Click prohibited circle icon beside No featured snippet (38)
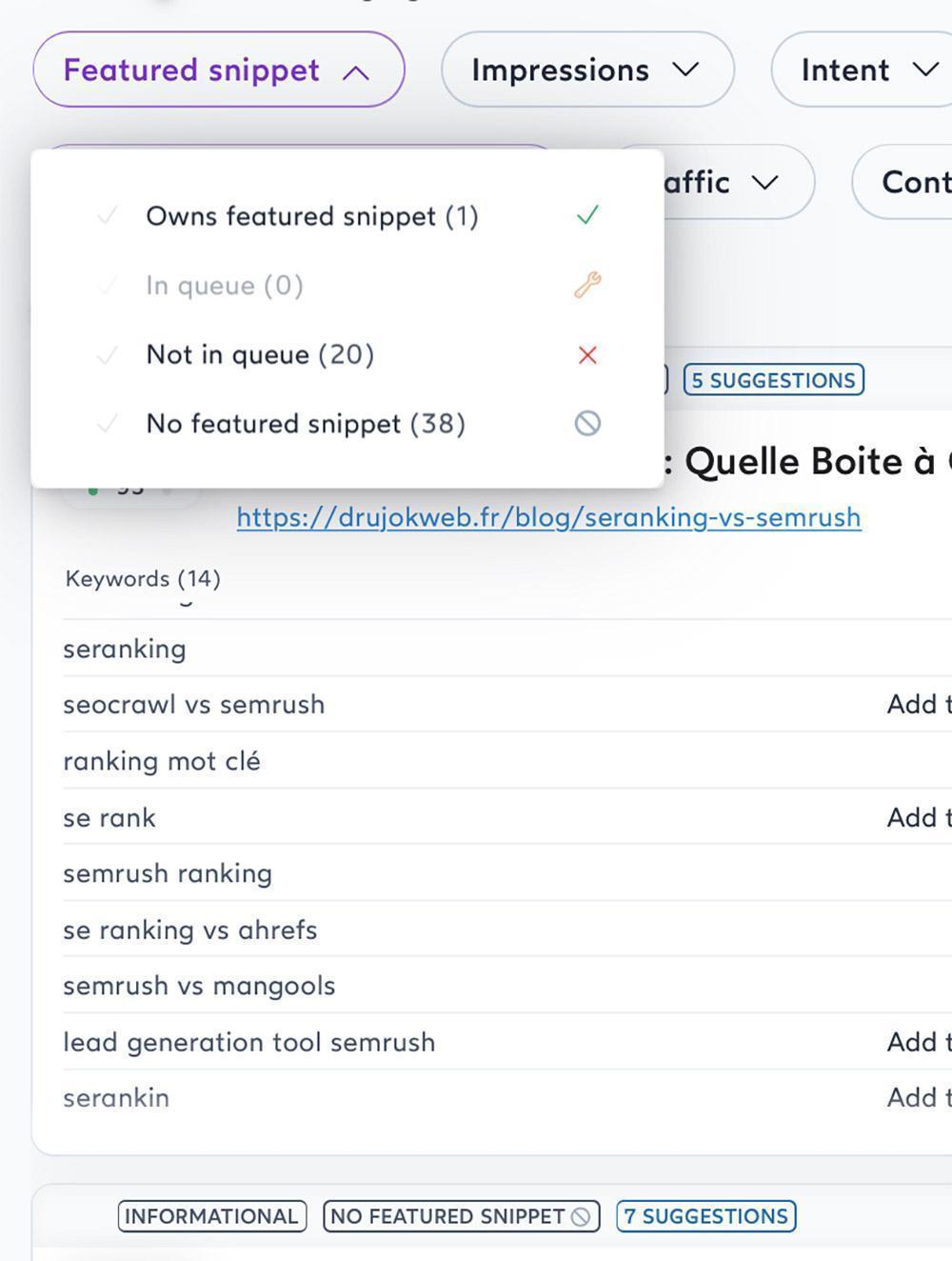952x1261 pixels. click(587, 424)
